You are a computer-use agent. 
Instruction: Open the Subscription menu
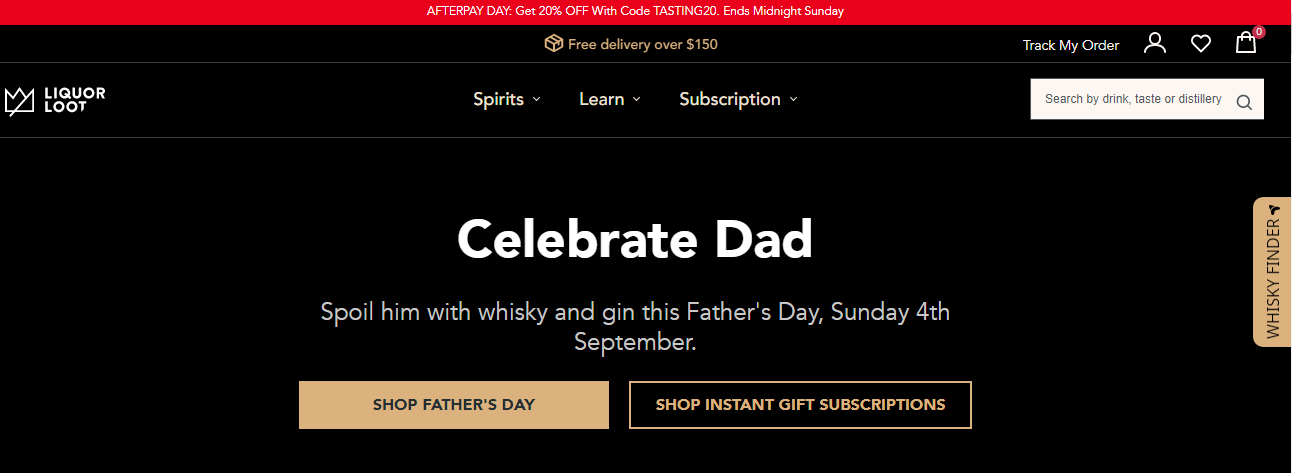pyautogui.click(x=730, y=99)
